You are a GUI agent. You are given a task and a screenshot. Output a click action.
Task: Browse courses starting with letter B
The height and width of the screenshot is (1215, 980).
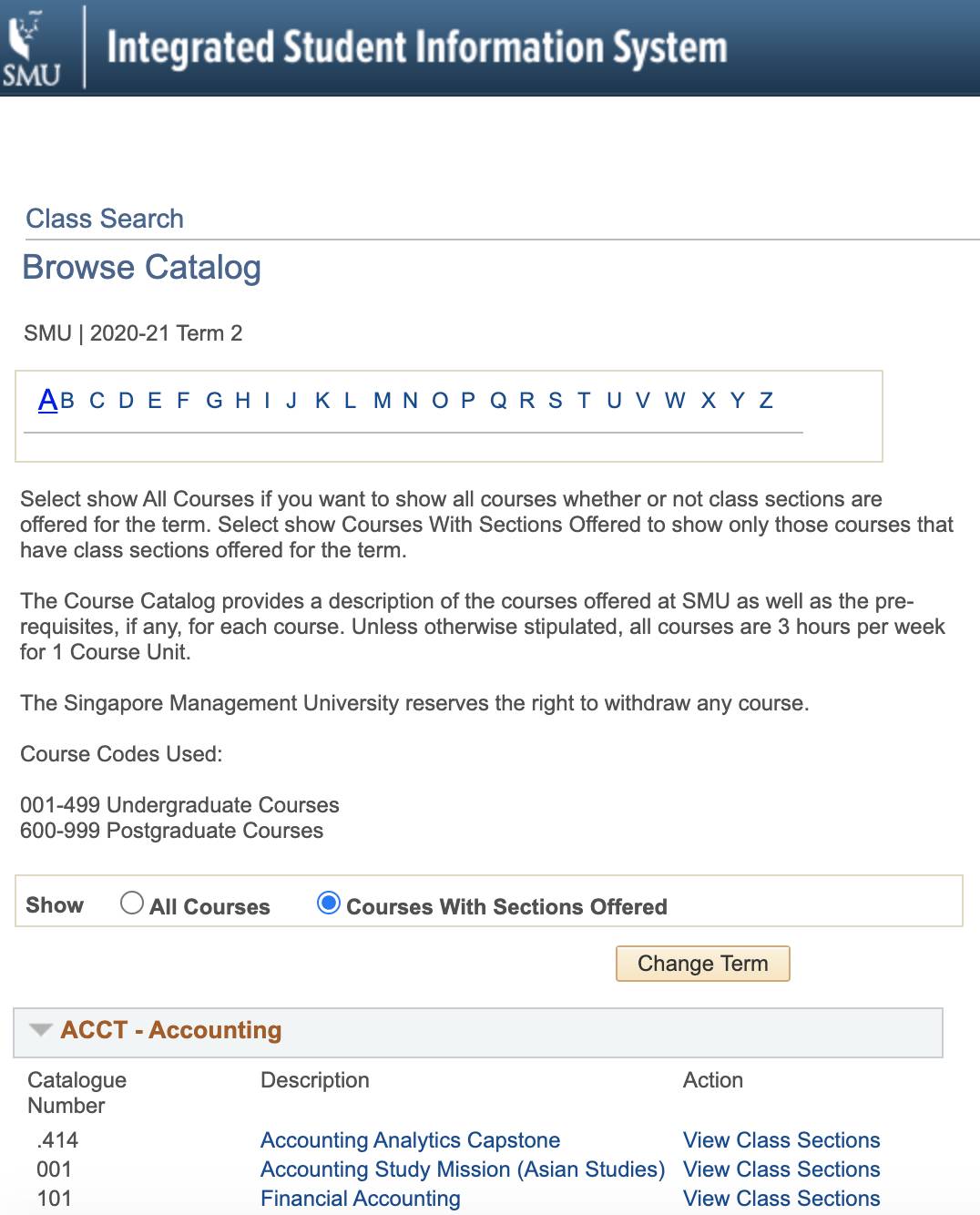67,401
